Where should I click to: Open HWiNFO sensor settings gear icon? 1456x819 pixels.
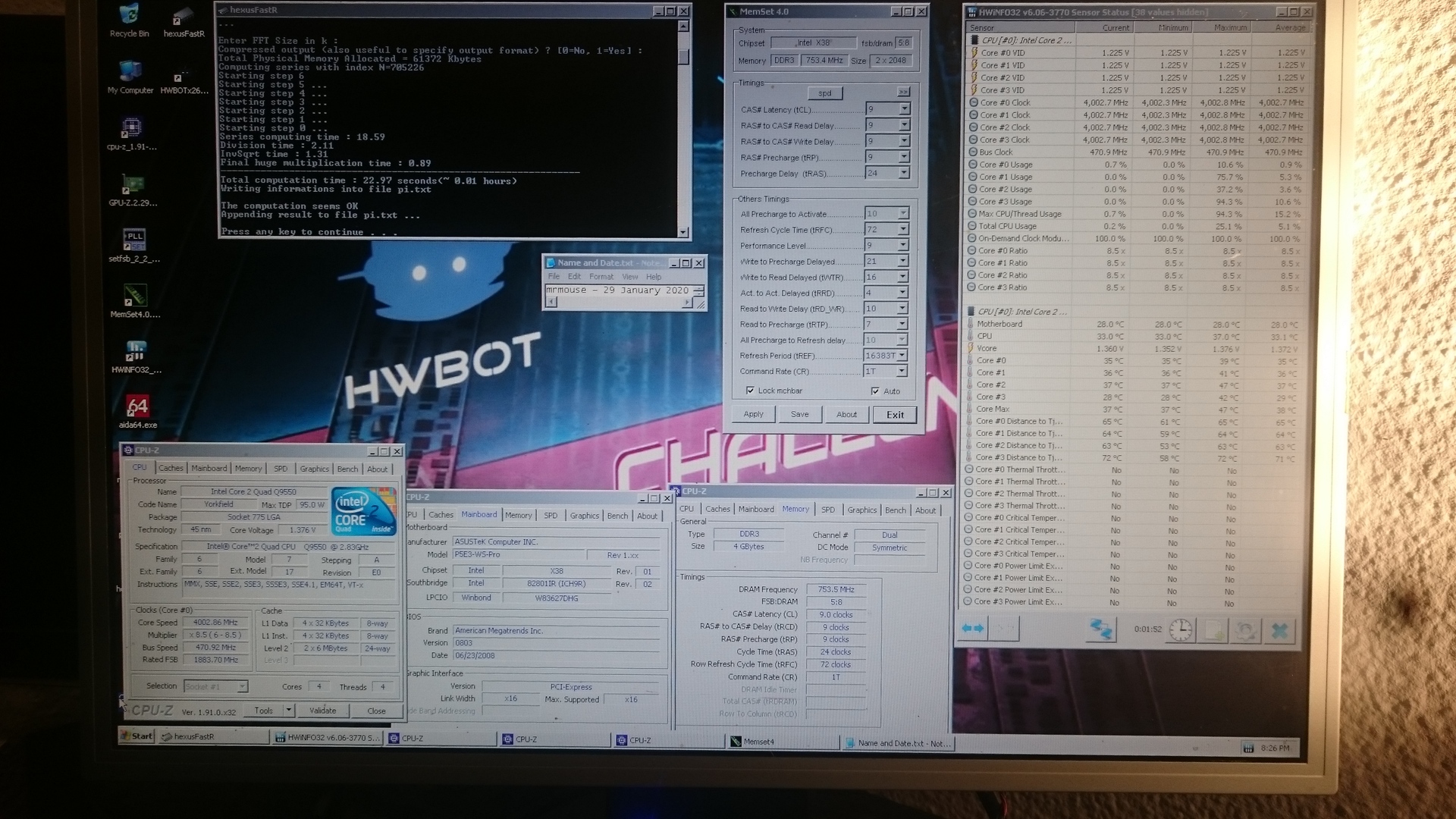pos(1244,630)
